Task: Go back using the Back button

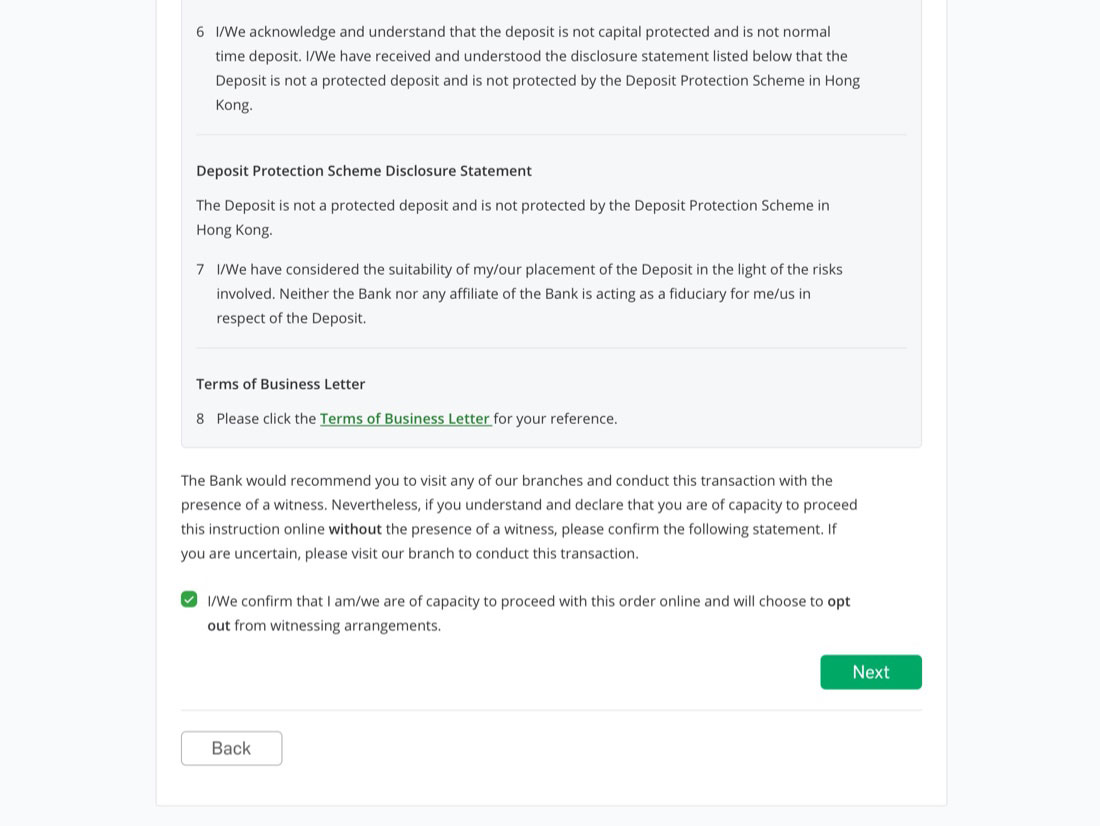Action: click(x=232, y=748)
